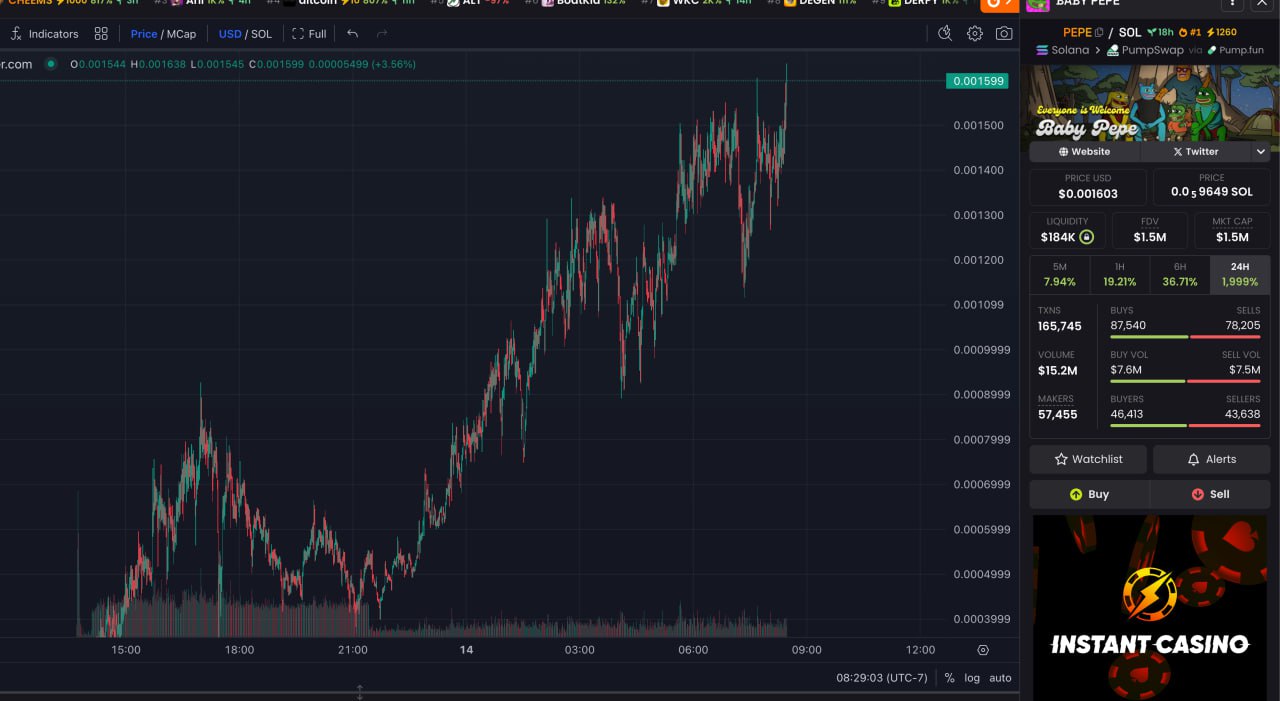Viewport: 1280px width, 701px height.
Task: Click the LIQUIDITY $184K box
Action: [1067, 230]
